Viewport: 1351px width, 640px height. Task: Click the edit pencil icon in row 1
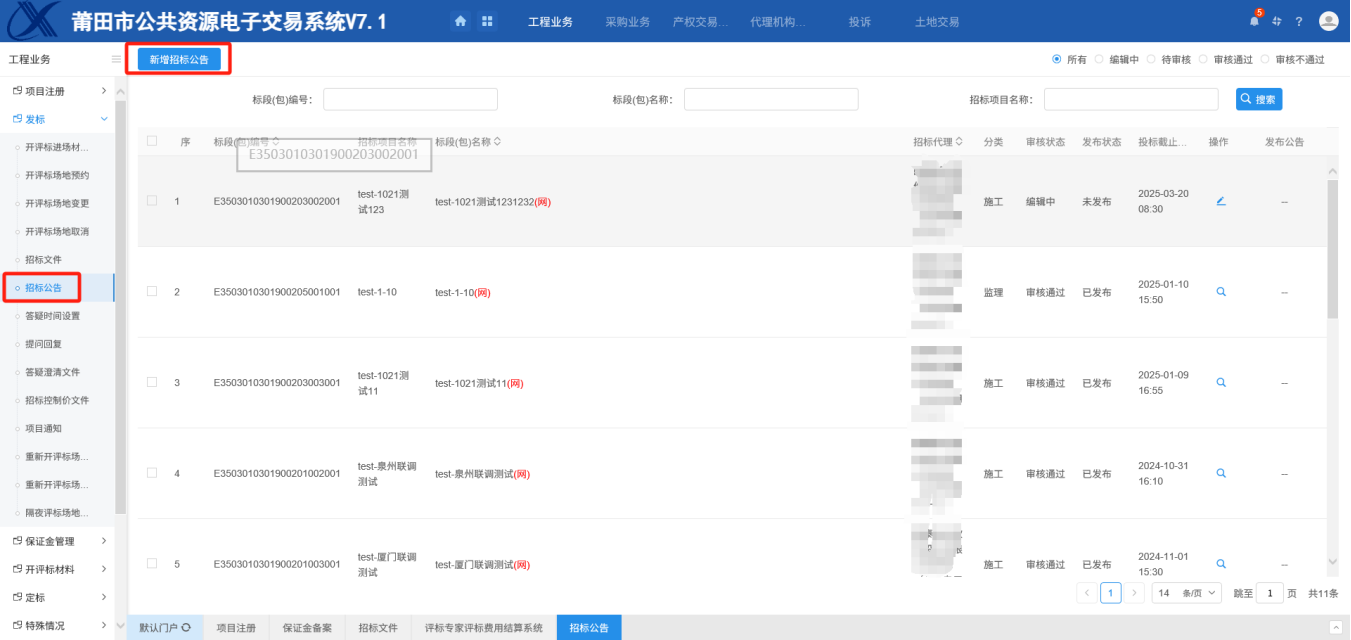click(1220, 201)
